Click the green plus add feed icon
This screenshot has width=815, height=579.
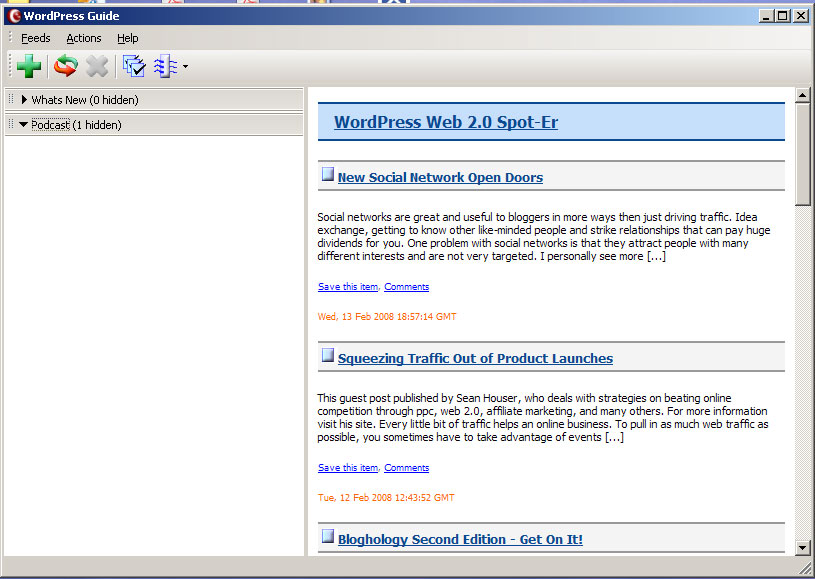click(29, 67)
